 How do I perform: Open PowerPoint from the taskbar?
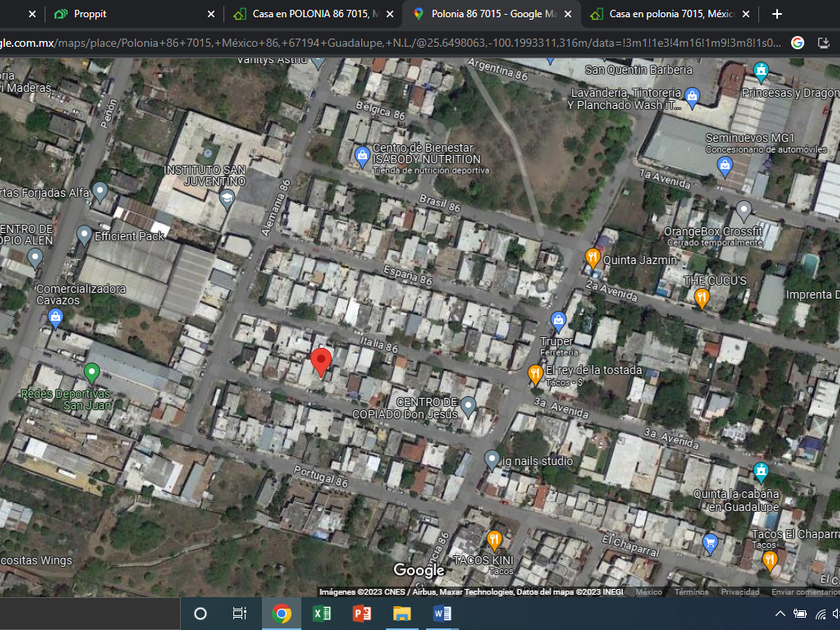[x=362, y=613]
